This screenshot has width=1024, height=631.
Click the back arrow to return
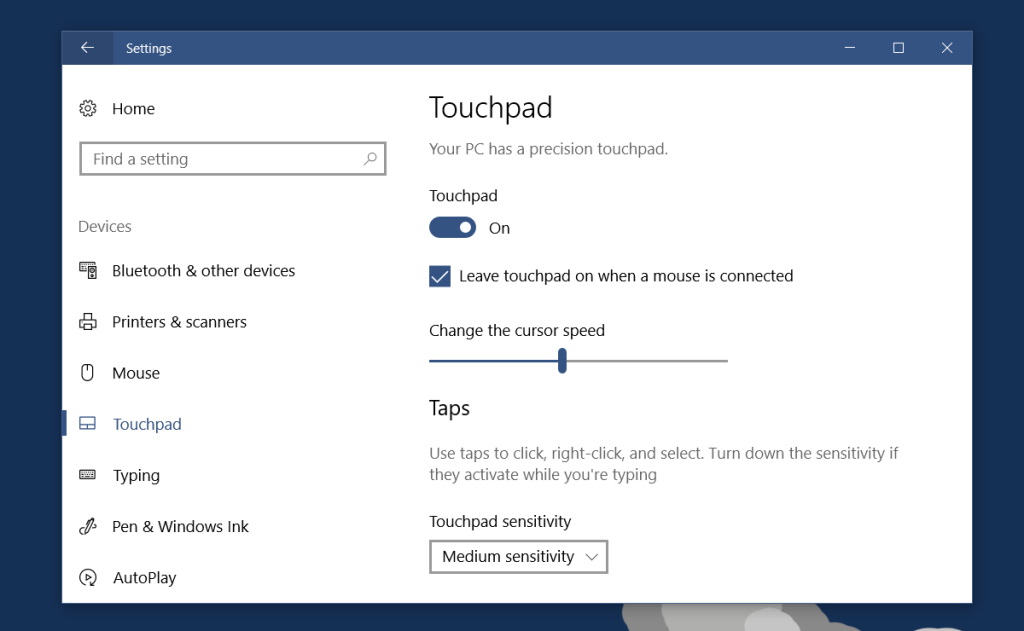coord(86,47)
